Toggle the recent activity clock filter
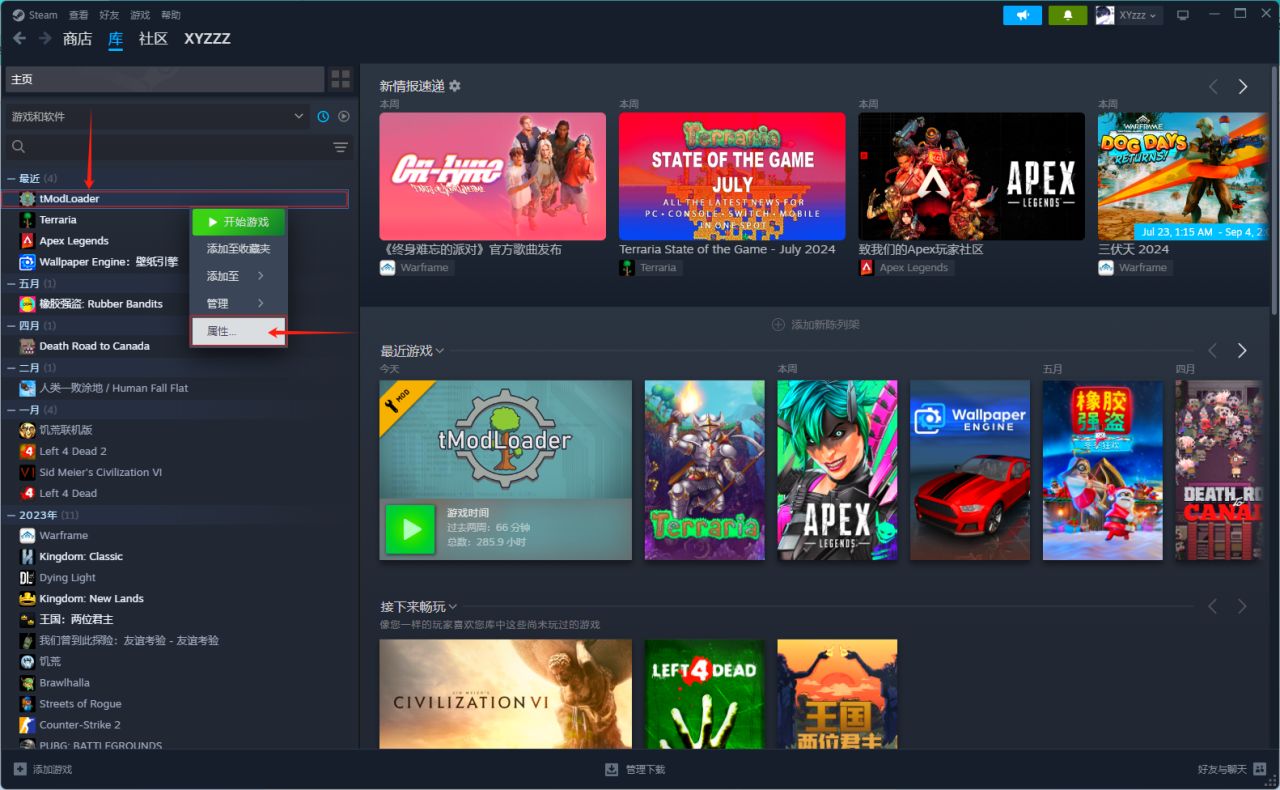 (323, 117)
